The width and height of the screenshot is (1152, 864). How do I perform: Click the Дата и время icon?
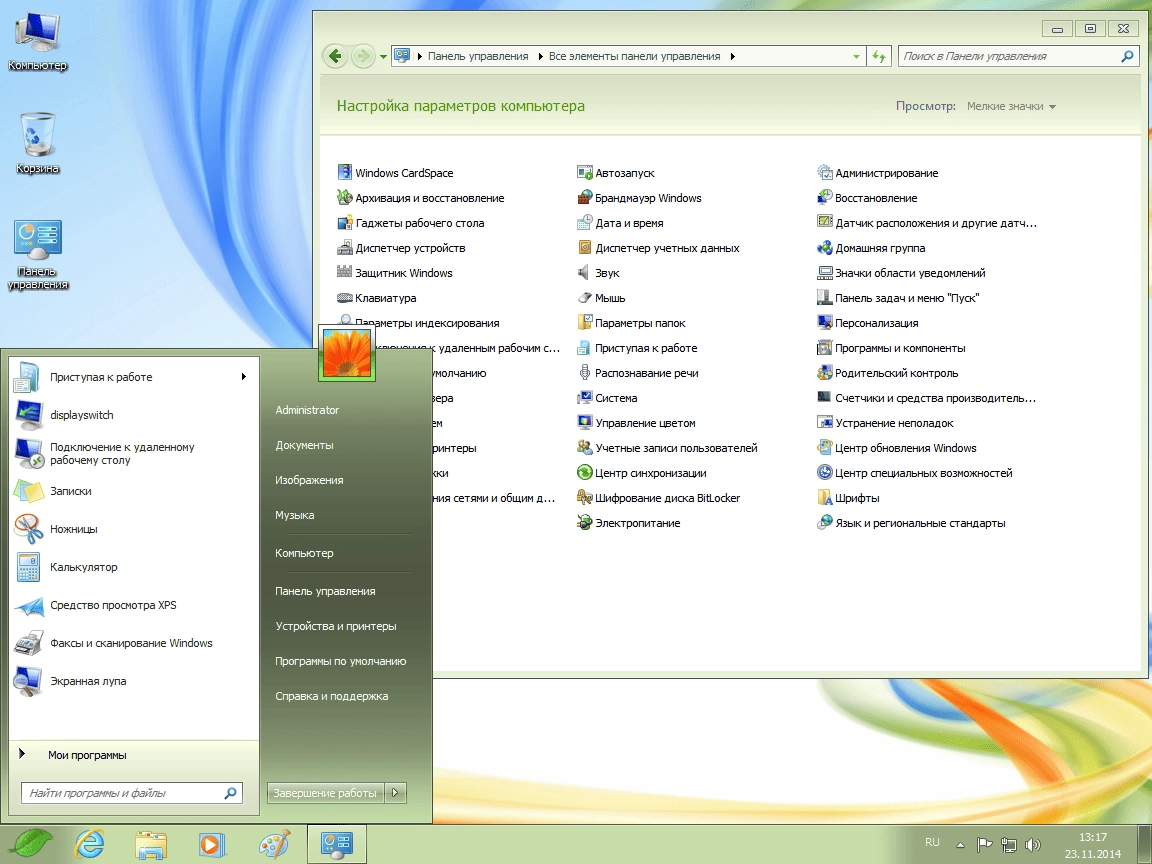pyautogui.click(x=585, y=223)
